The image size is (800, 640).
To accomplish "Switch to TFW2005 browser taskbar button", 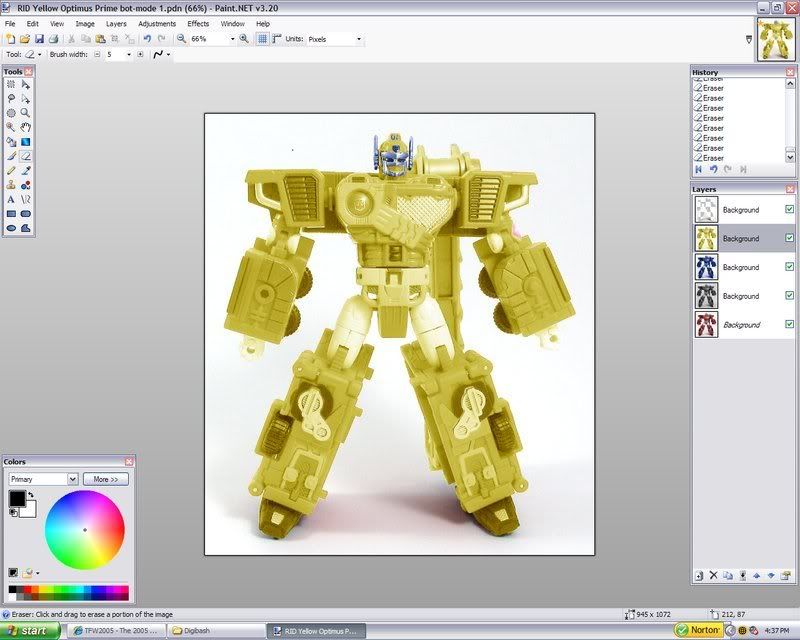I will pos(116,631).
